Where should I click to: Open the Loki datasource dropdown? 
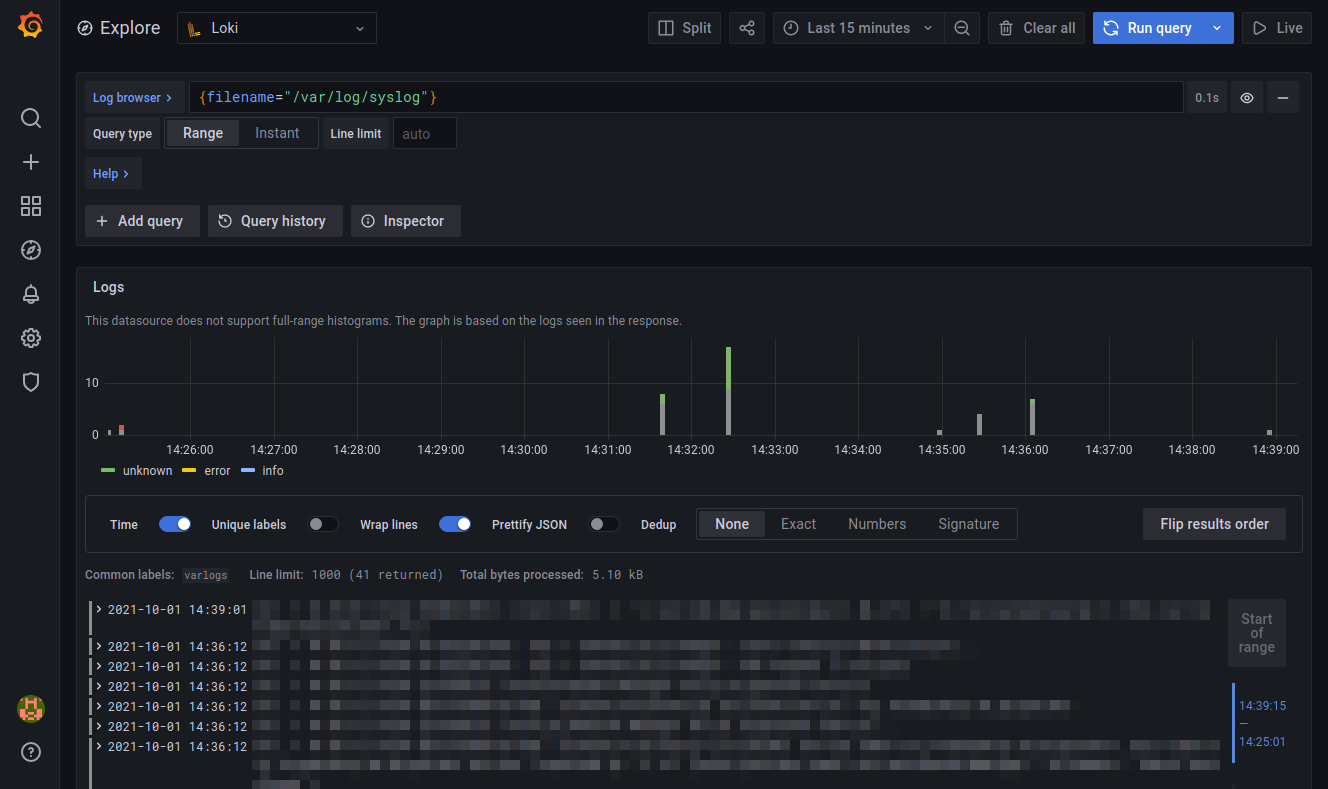[277, 28]
